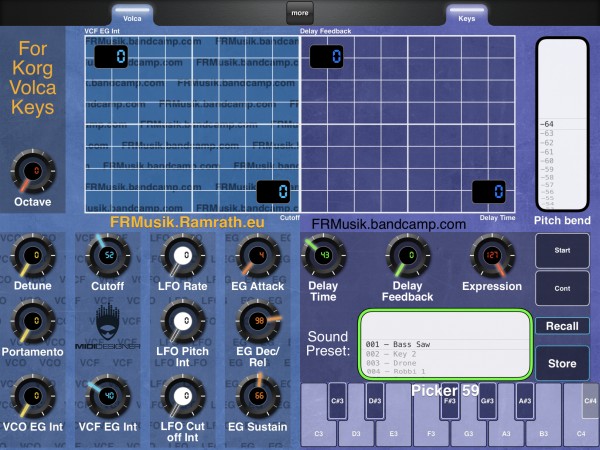Click the Cutoff value display on XY pad
This screenshot has height=450, width=600.
(x=273, y=192)
